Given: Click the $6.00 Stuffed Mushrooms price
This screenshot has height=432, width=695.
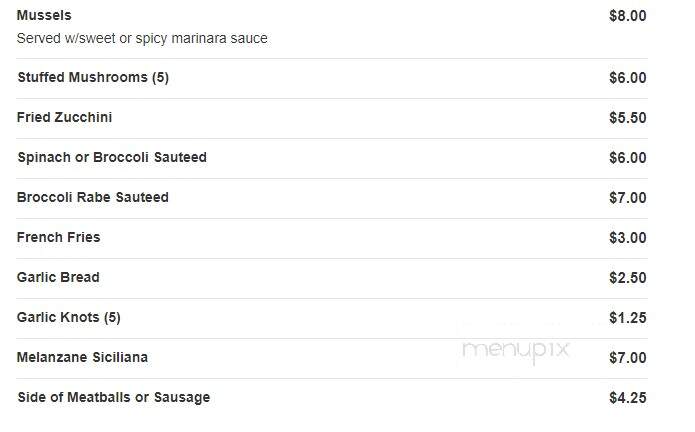Looking at the screenshot, I should point(628,78).
